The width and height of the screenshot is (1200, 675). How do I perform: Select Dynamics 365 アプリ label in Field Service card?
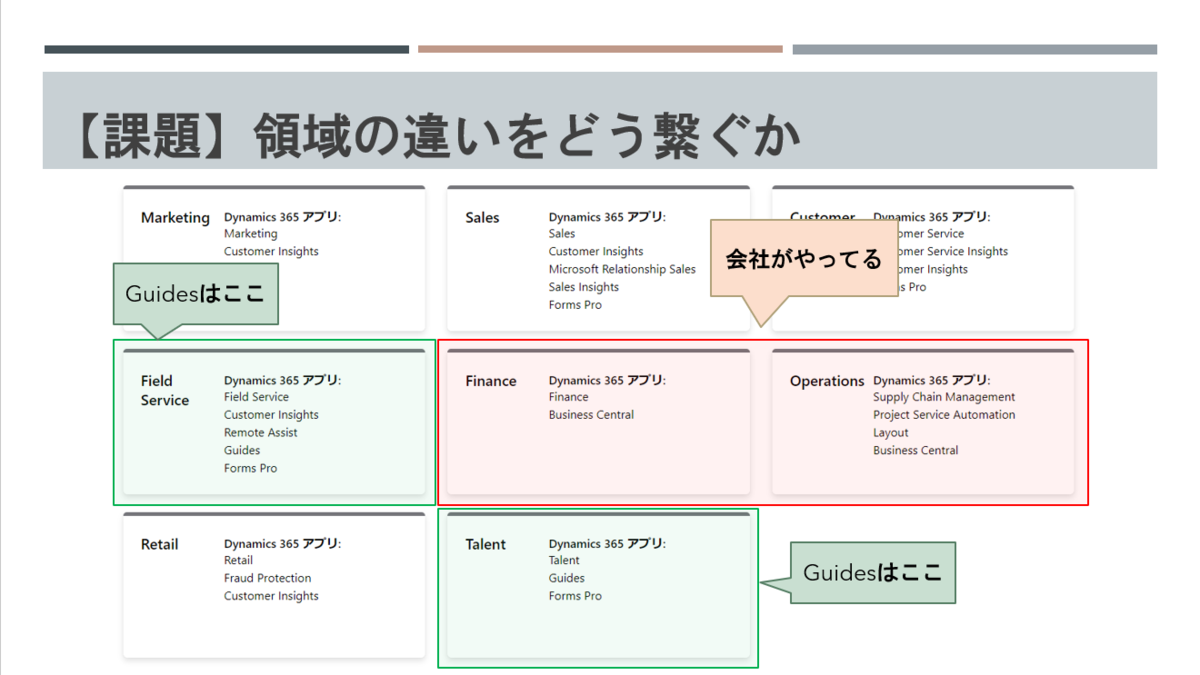[282, 380]
